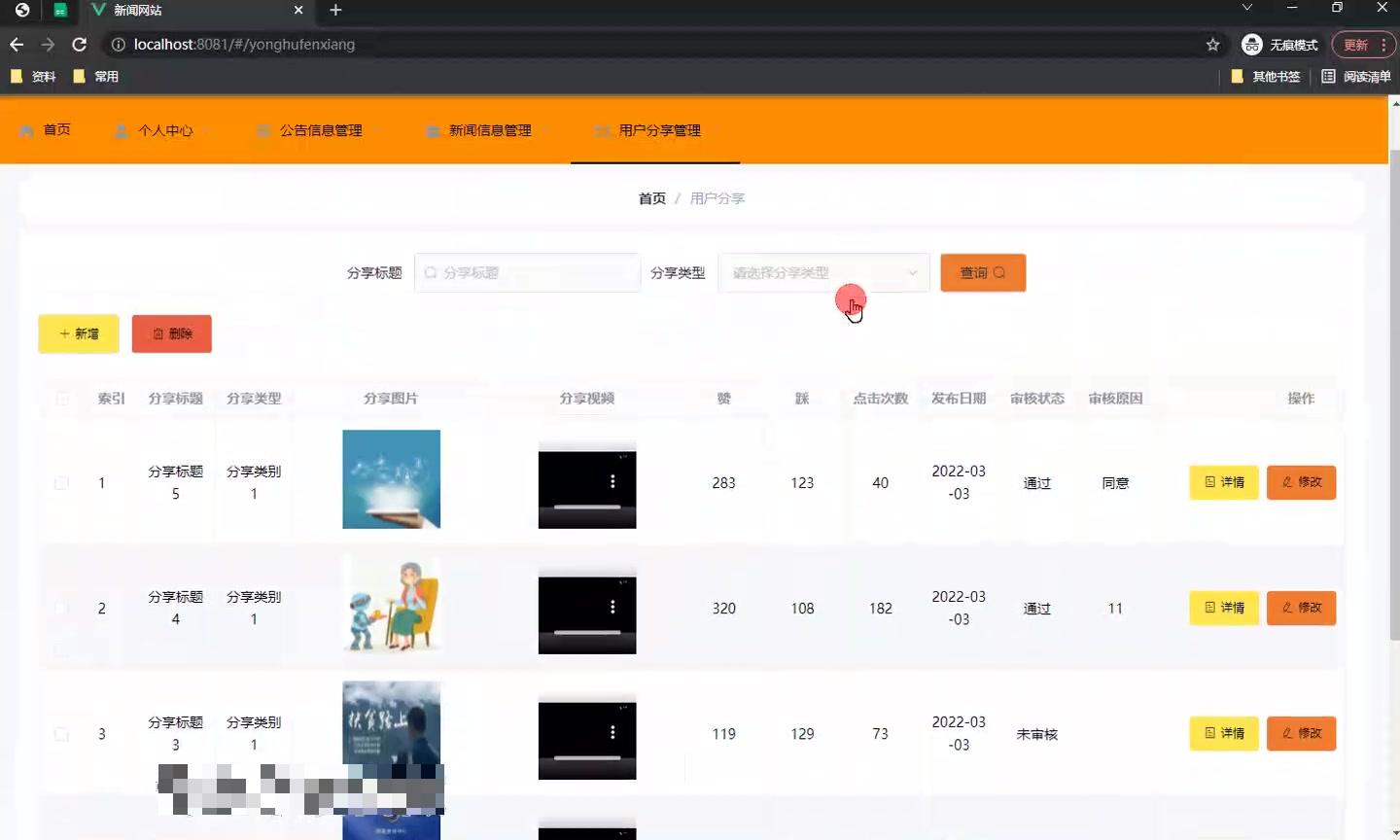Click the page vertical scrollbar
1400x840 pixels.
tap(1394, 394)
